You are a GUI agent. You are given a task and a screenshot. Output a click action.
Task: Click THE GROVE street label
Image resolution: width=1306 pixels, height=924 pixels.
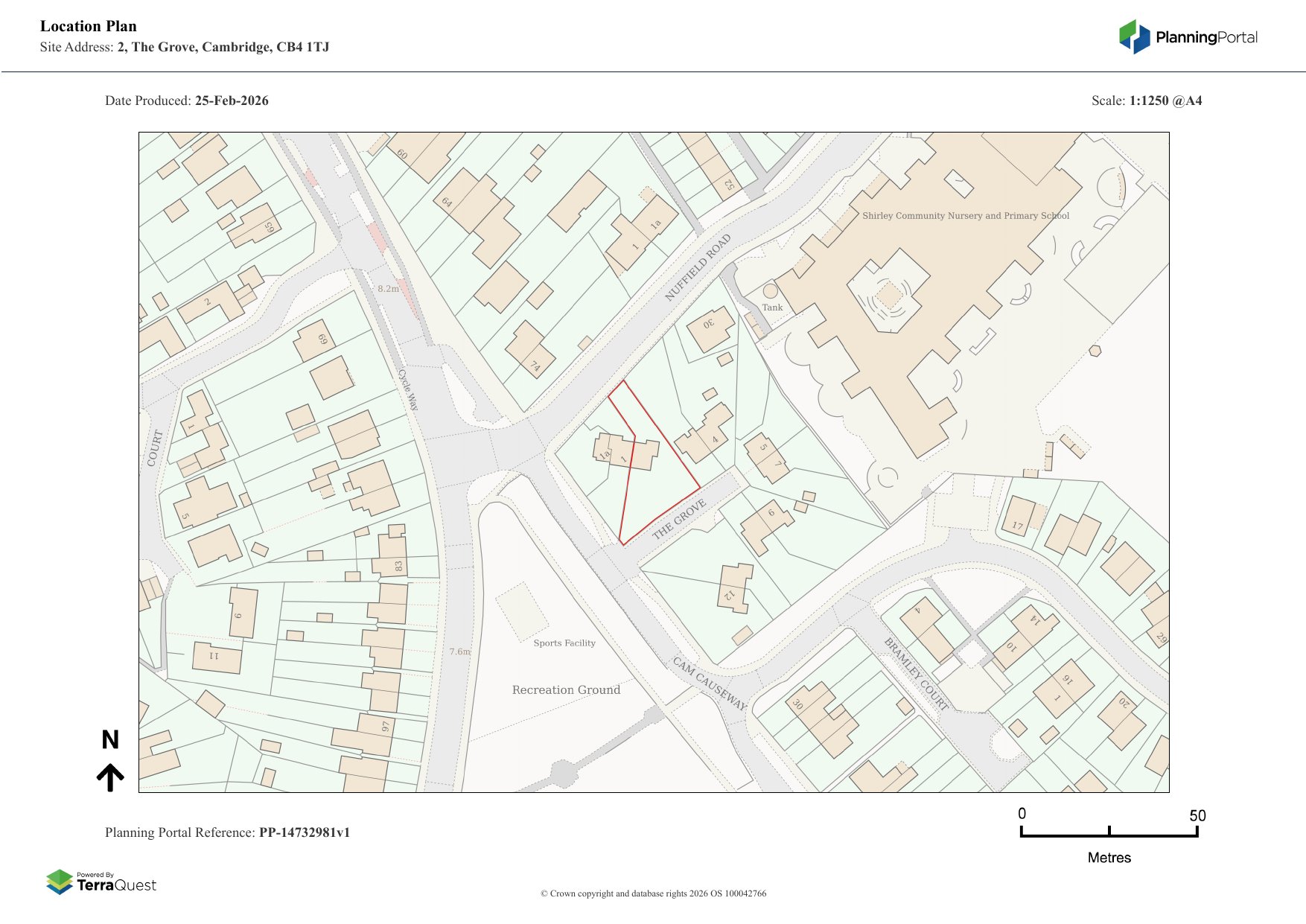click(x=679, y=519)
